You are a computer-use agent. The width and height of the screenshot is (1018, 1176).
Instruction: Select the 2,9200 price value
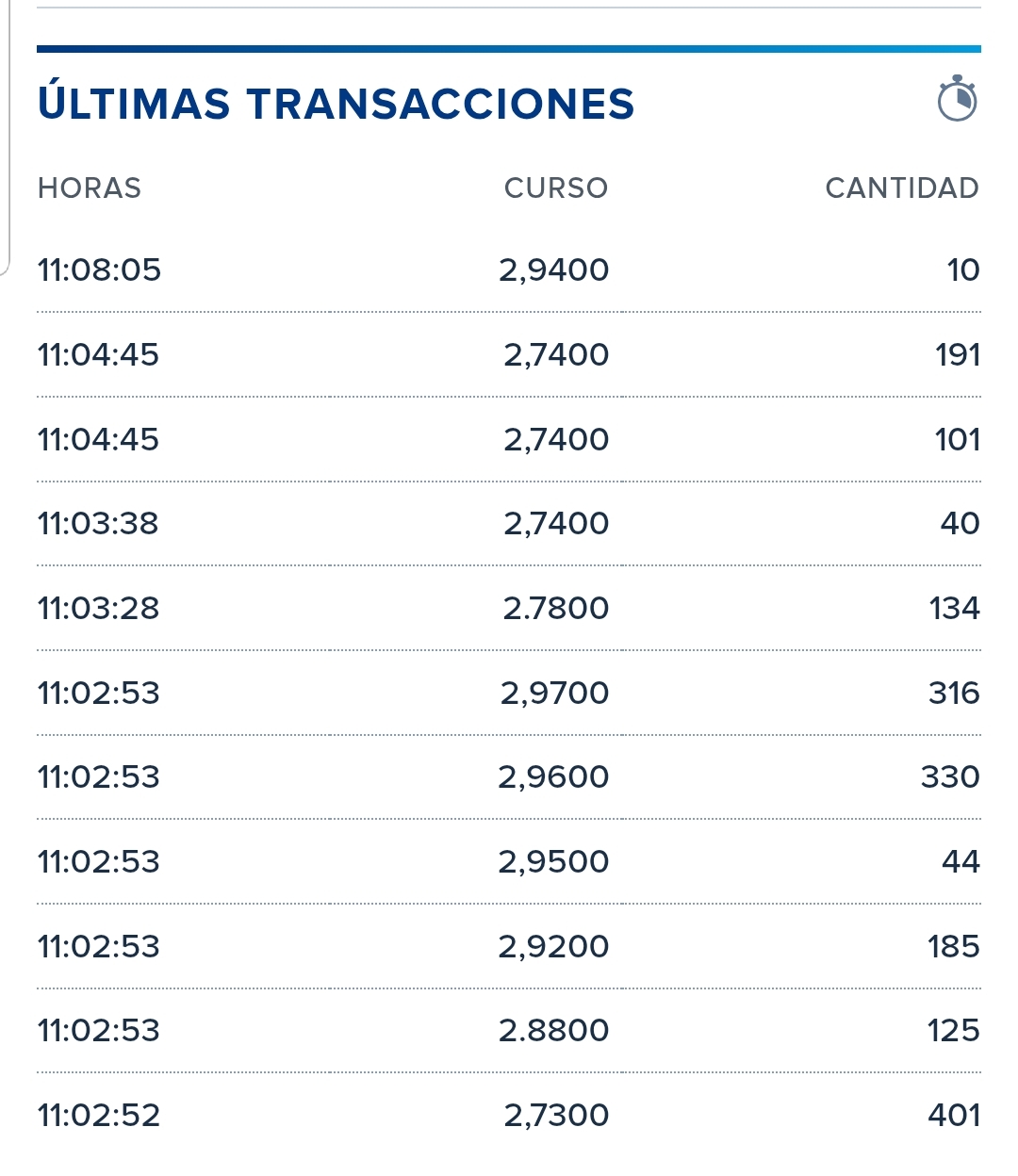point(554,947)
